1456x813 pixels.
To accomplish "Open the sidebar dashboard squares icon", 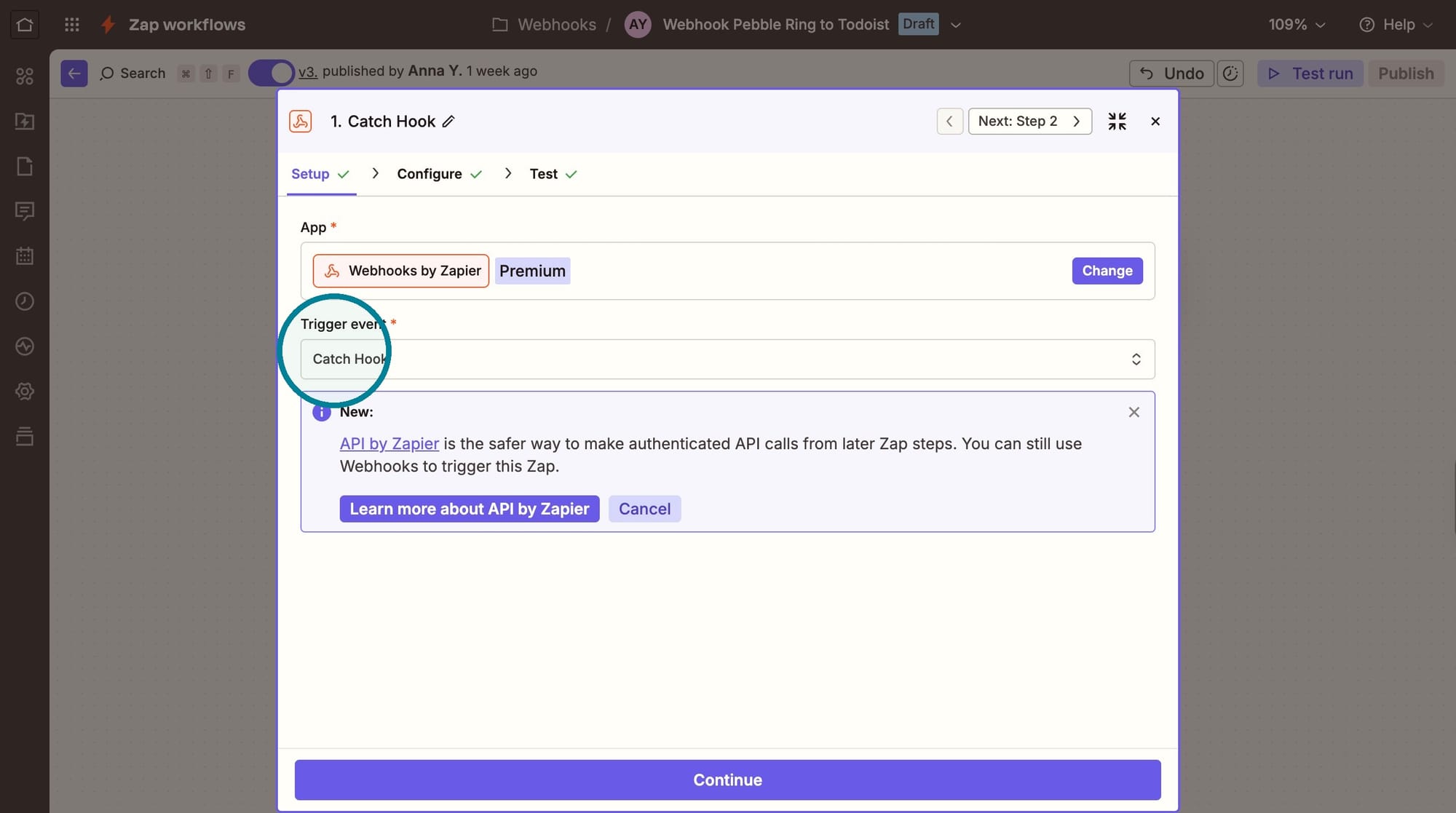I will coord(25,76).
